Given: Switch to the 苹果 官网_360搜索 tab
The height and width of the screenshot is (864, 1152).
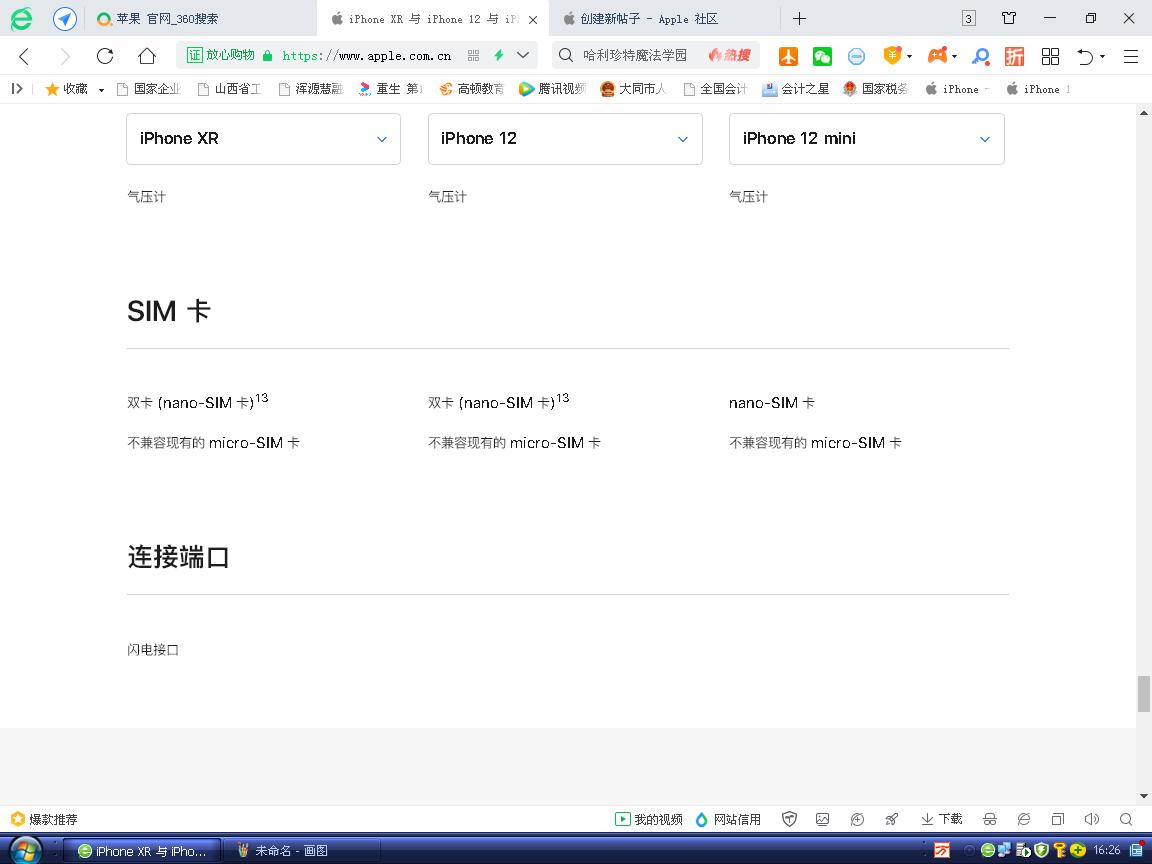Looking at the screenshot, I should 170,19.
